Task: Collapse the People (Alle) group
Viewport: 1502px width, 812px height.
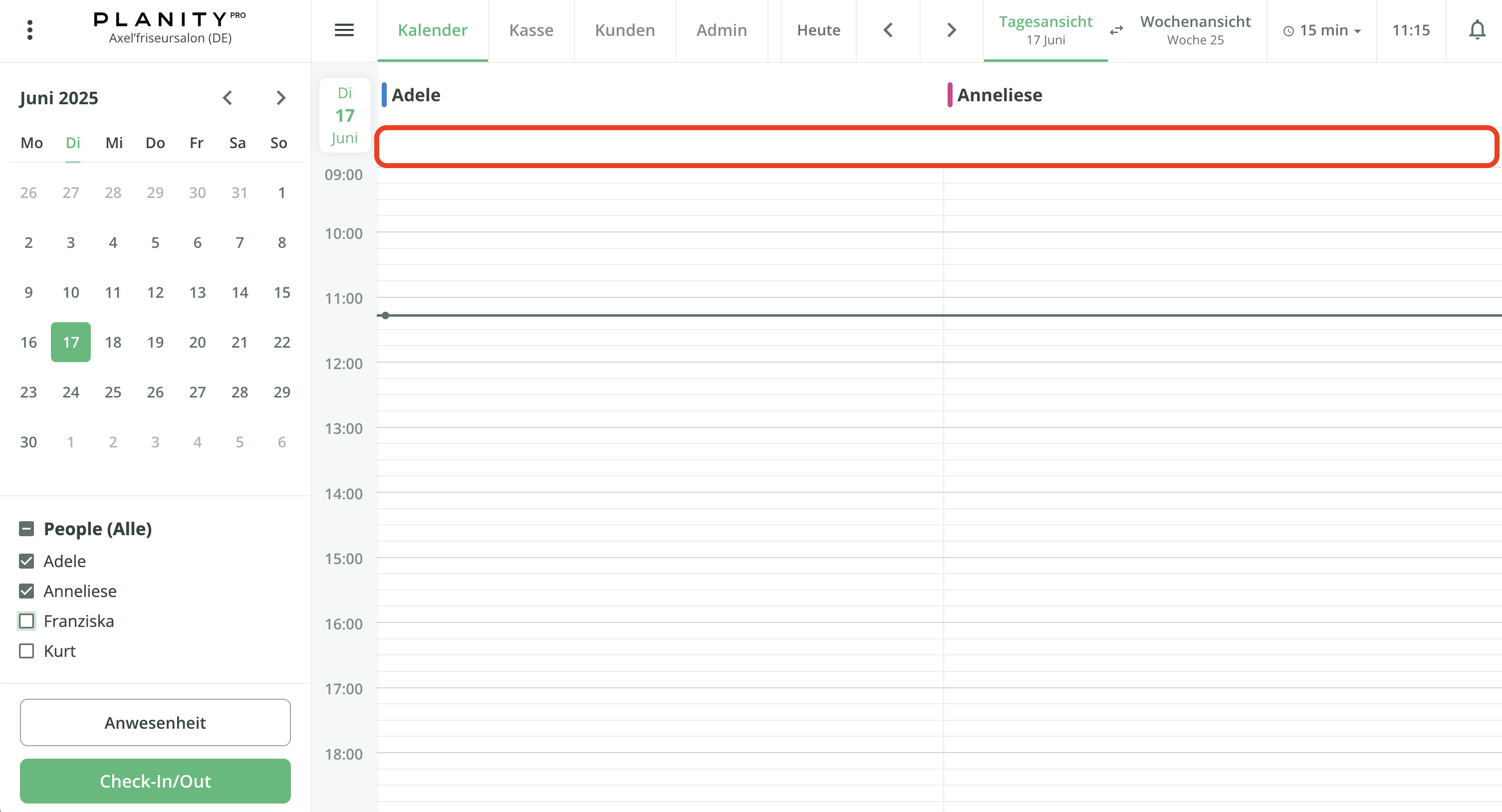Action: 26,528
